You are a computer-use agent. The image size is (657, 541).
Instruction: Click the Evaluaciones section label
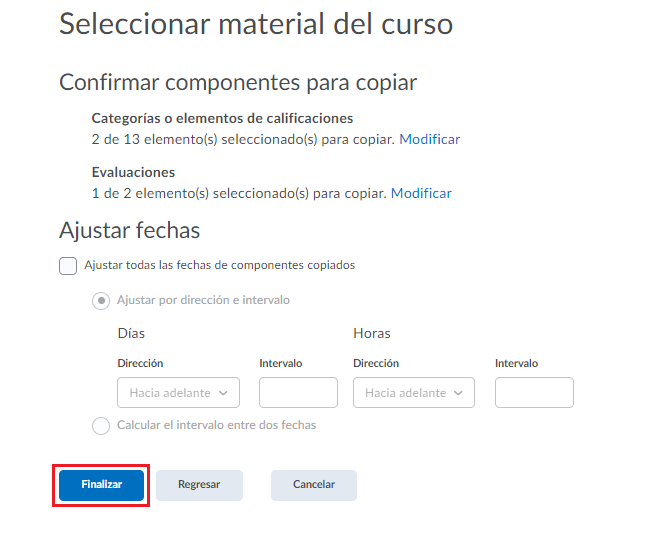coord(133,172)
